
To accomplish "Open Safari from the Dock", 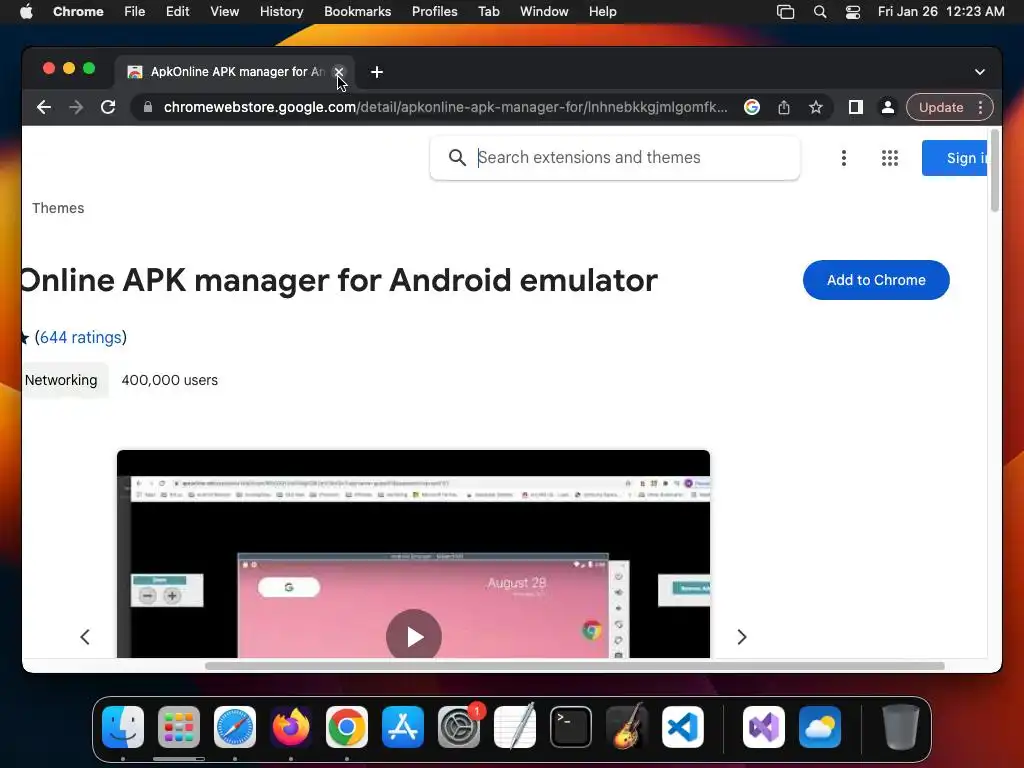I will (235, 727).
